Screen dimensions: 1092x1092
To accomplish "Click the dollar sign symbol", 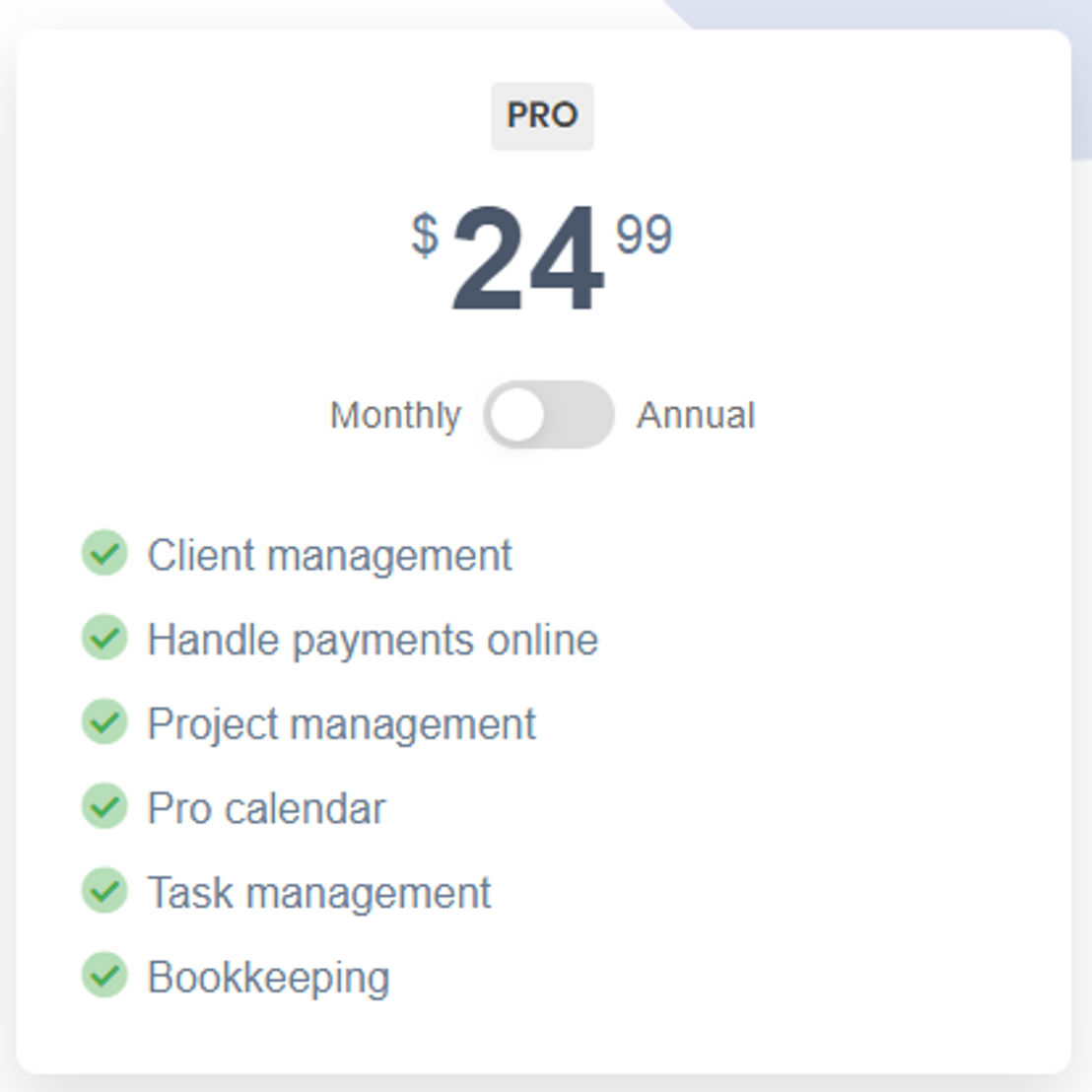I will [425, 236].
